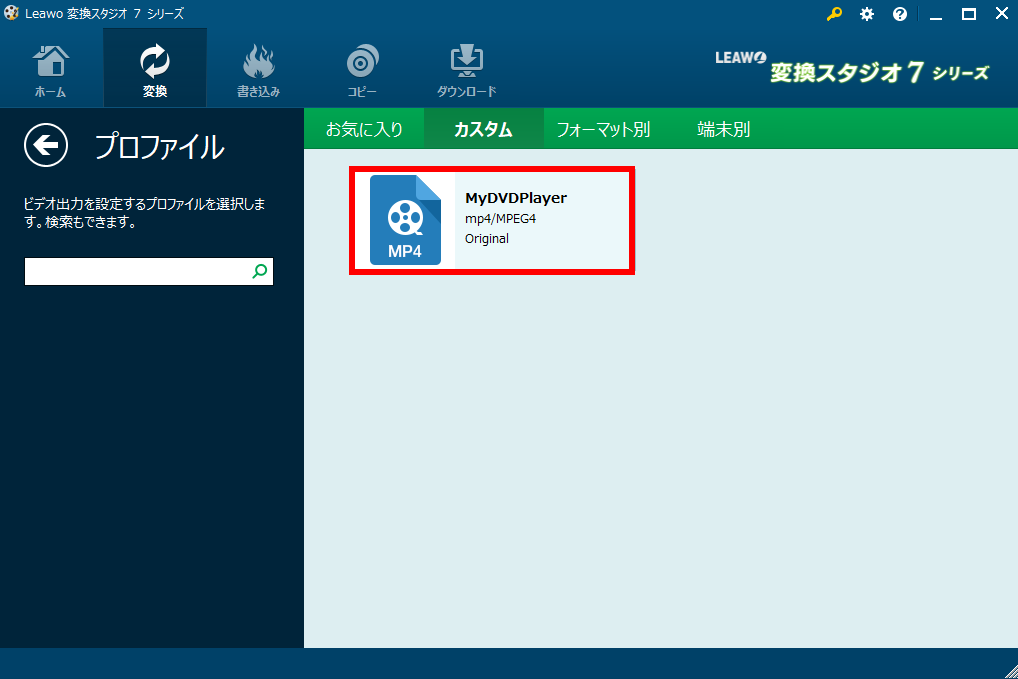Screen dimensions: 1018x679
Task: Open help with the question mark icon
Action: [900, 14]
